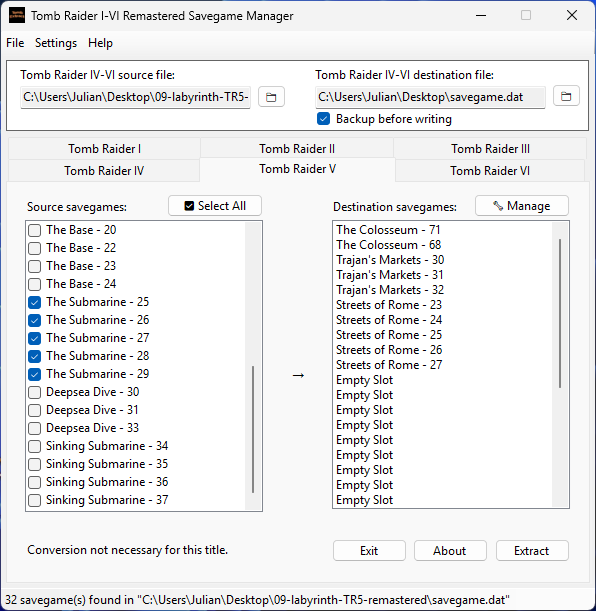This screenshot has width=596, height=611.
Task: Click the Exit button
Action: pyautogui.click(x=369, y=551)
